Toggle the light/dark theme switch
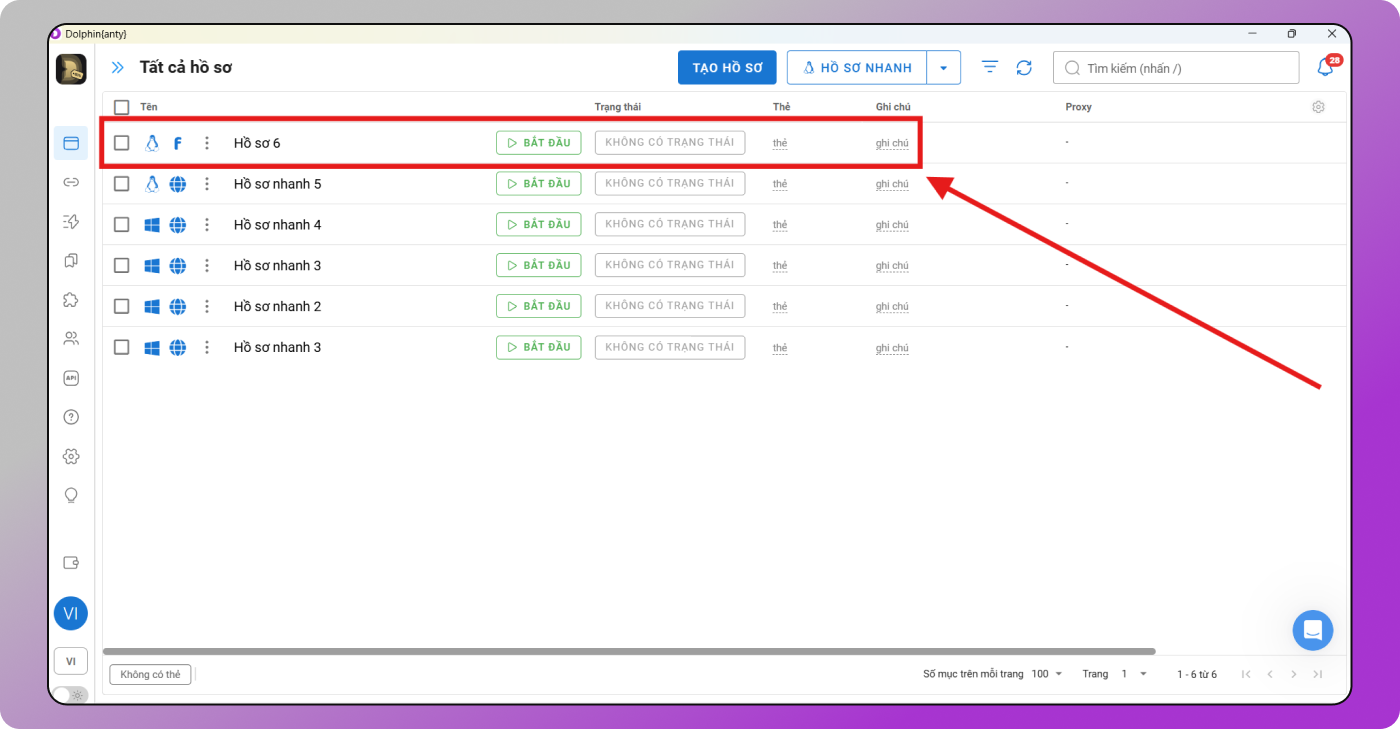The width and height of the screenshot is (1400, 729). (70, 694)
